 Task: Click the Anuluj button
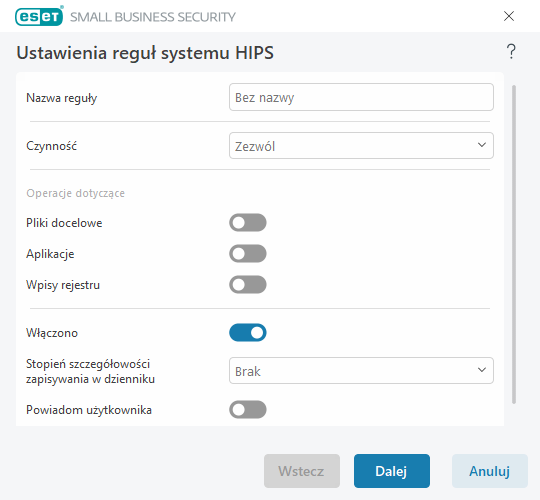489,471
